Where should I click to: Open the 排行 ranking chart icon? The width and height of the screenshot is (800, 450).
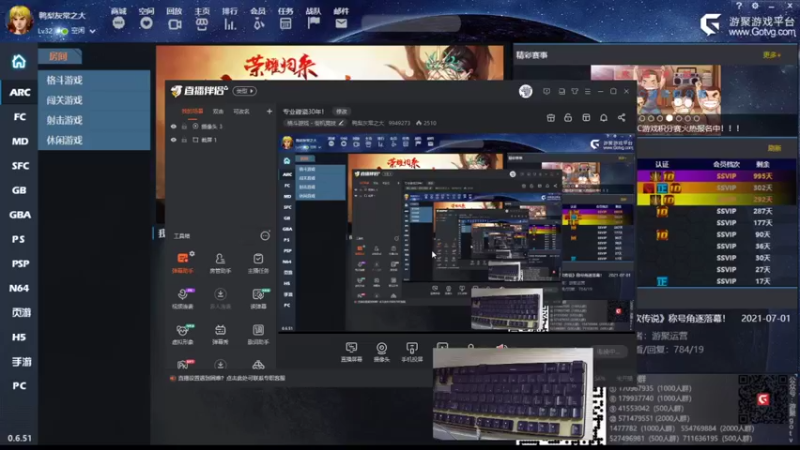click(230, 23)
